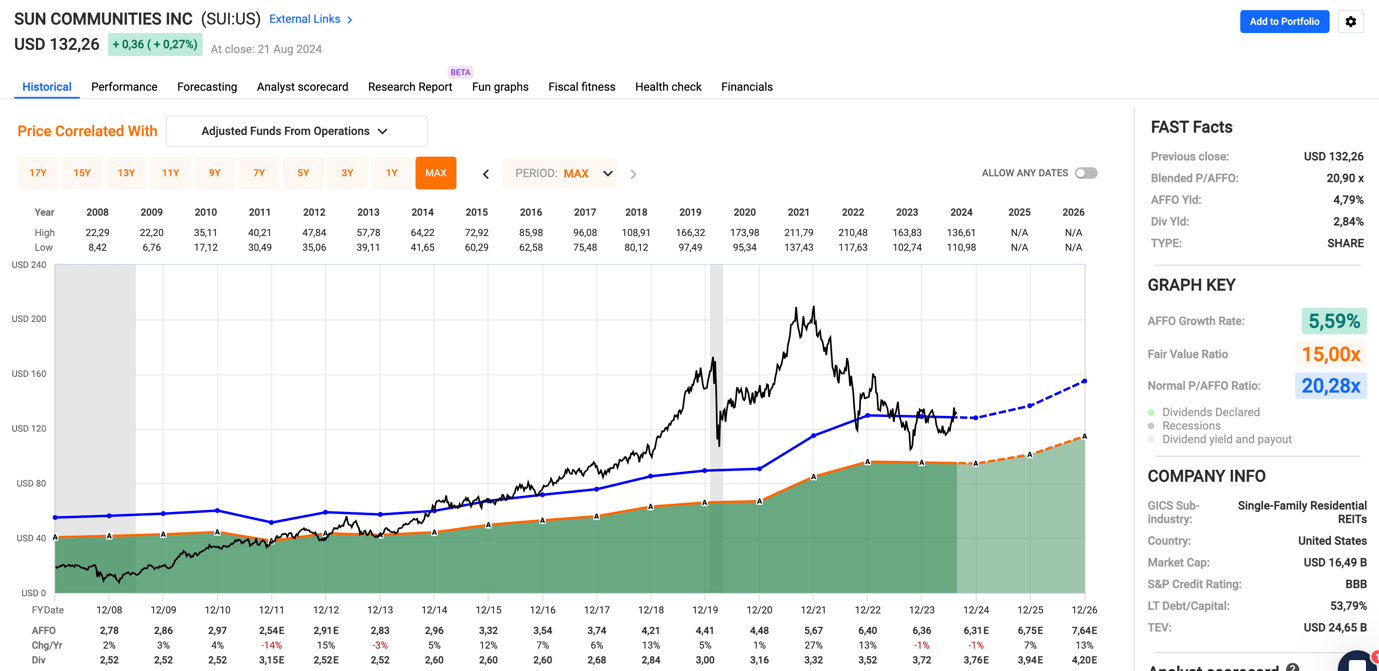Image resolution: width=1379 pixels, height=671 pixels.
Task: Expand the External Links chevron
Action: (x=349, y=20)
